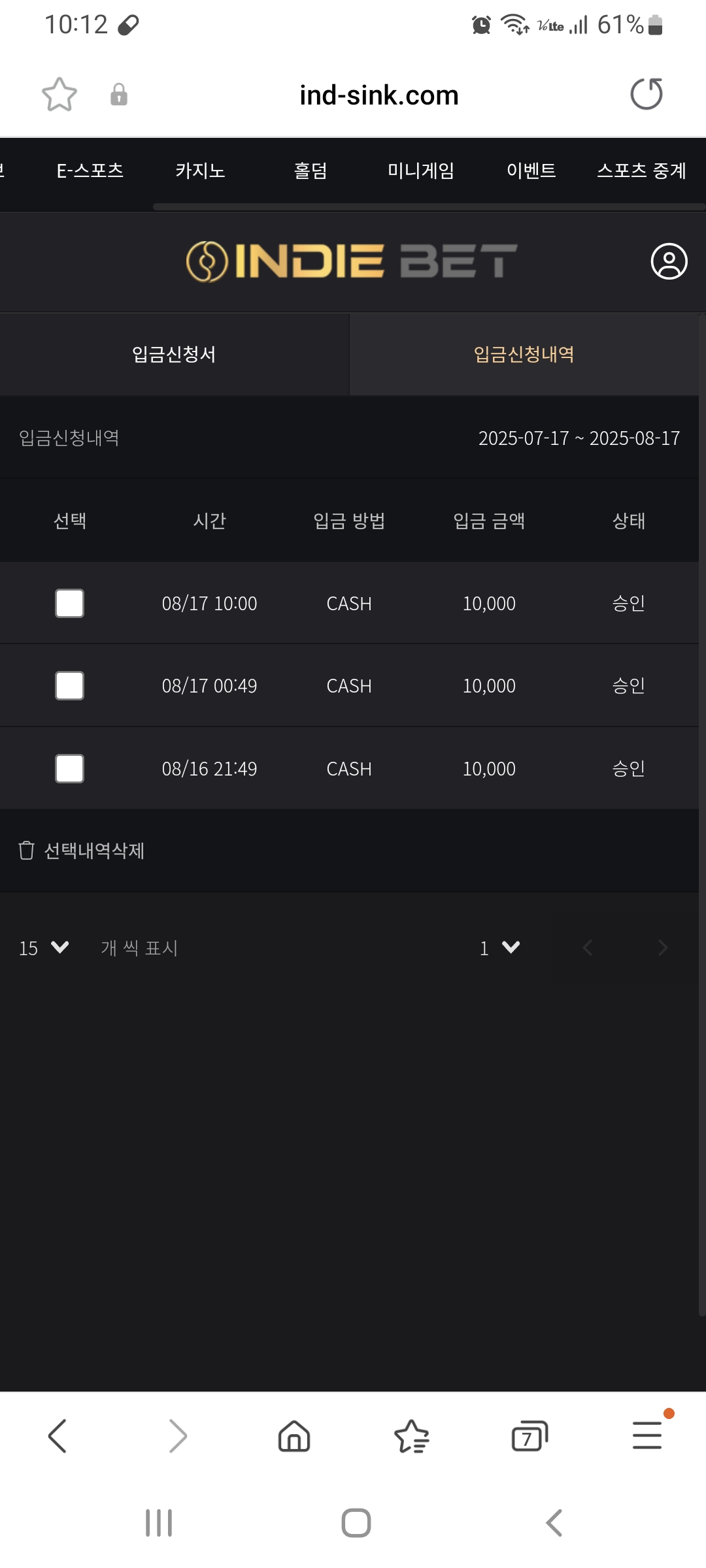Tap the bookmark star in address bar
This screenshot has height=1568, width=706.
[x=59, y=95]
